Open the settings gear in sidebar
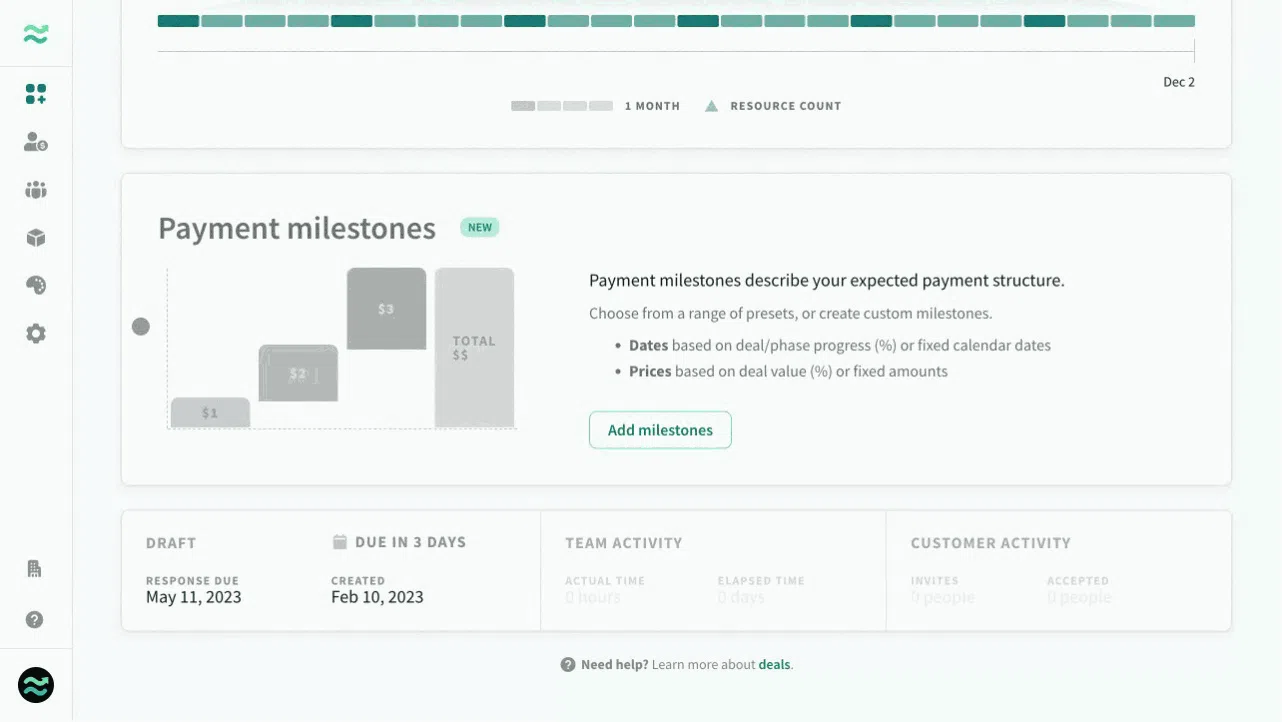This screenshot has width=1282, height=722. tap(36, 334)
